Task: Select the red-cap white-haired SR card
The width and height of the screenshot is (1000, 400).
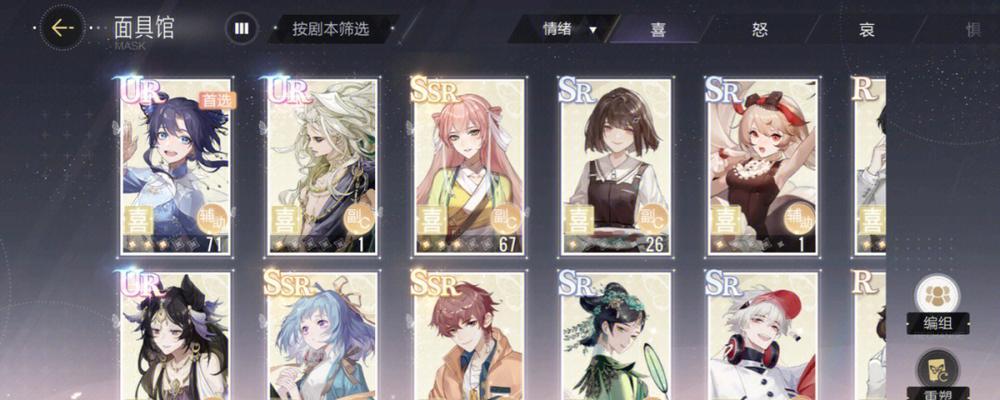Action: point(763,336)
